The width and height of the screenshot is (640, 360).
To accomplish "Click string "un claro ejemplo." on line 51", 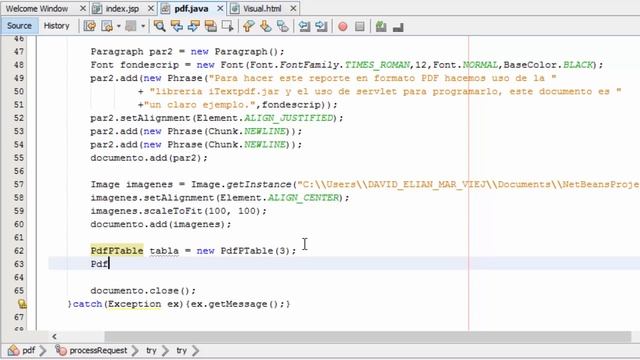I will click(200, 104).
